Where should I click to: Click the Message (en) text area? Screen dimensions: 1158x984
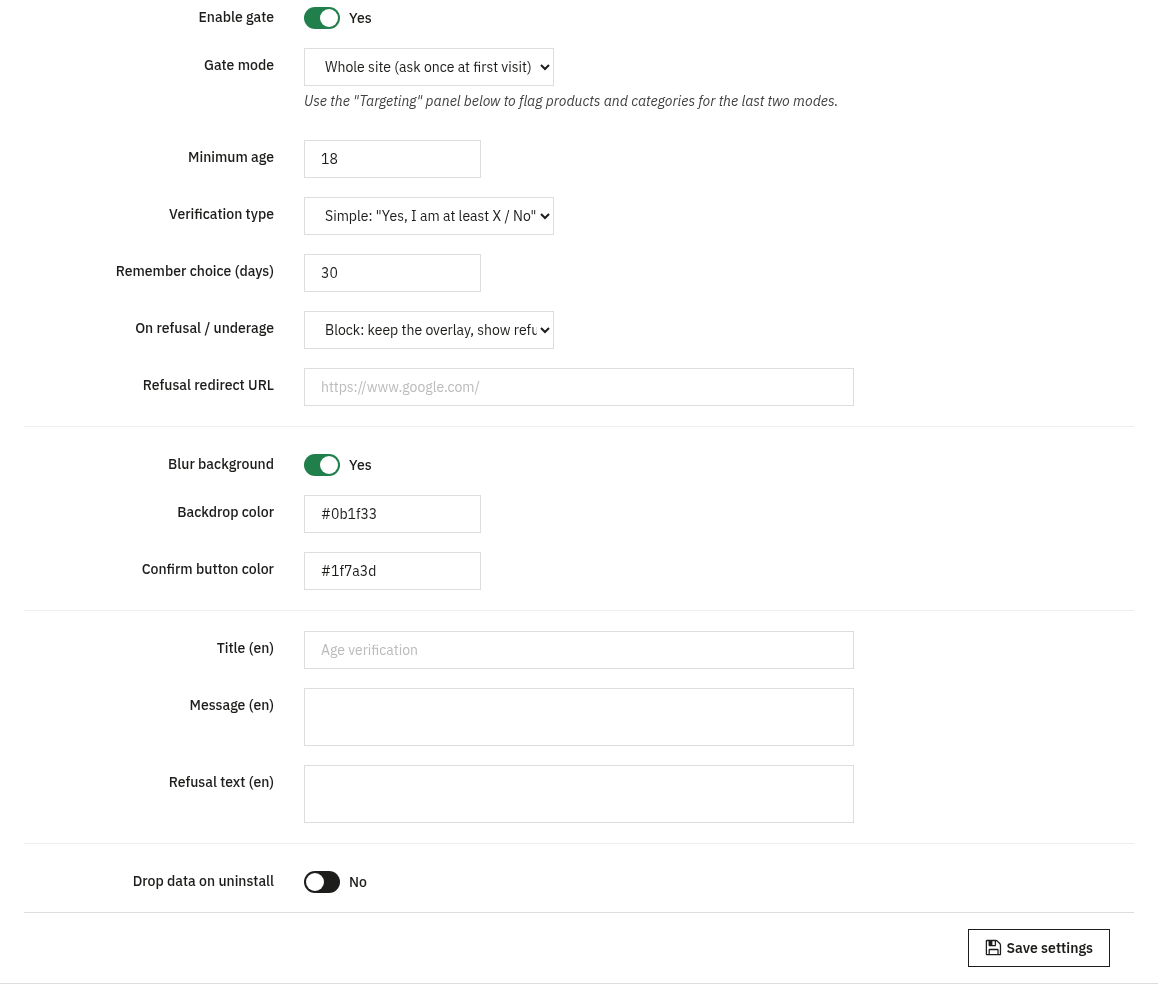(x=578, y=717)
